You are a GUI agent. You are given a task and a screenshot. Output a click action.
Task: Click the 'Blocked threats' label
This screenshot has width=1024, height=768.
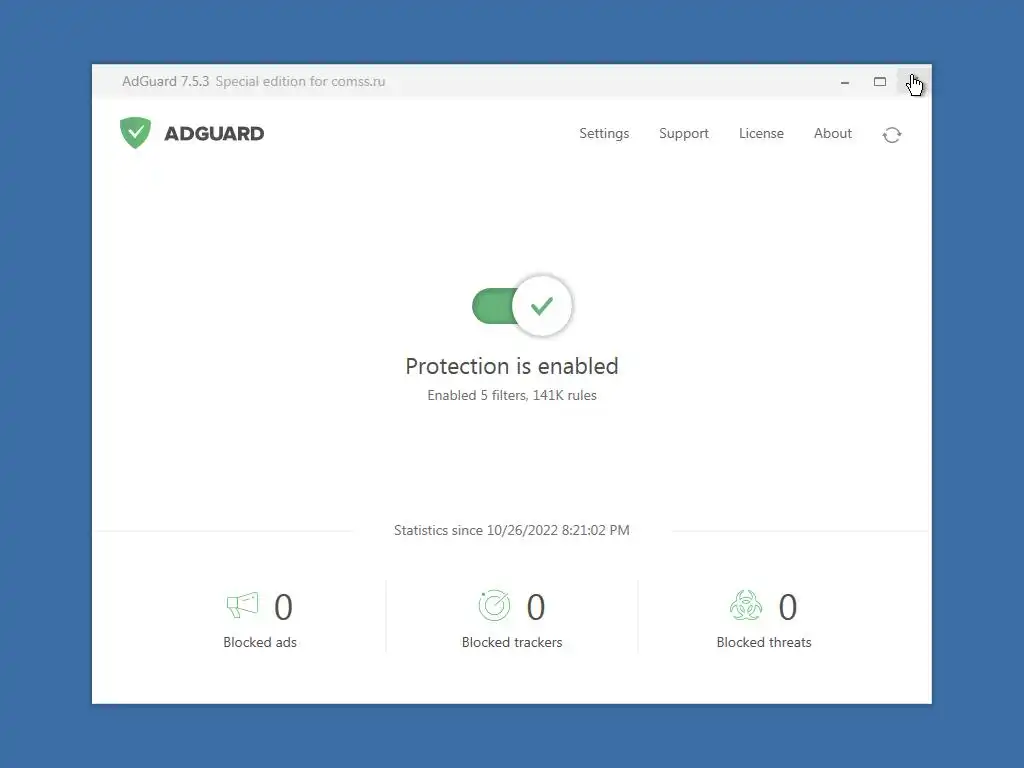pyautogui.click(x=763, y=642)
